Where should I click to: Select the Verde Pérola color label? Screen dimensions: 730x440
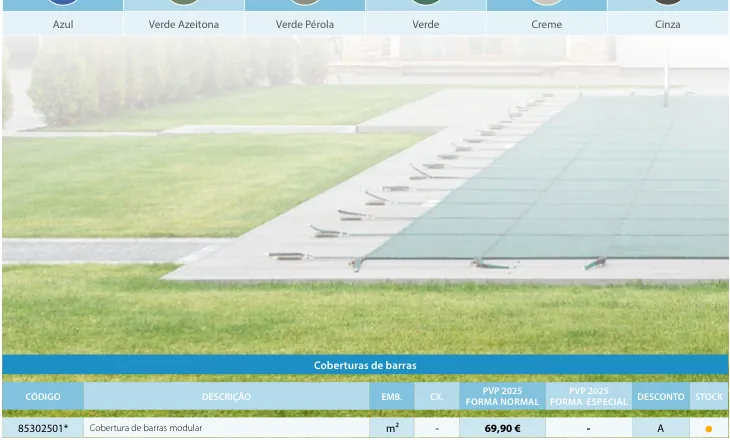pyautogui.click(x=304, y=24)
